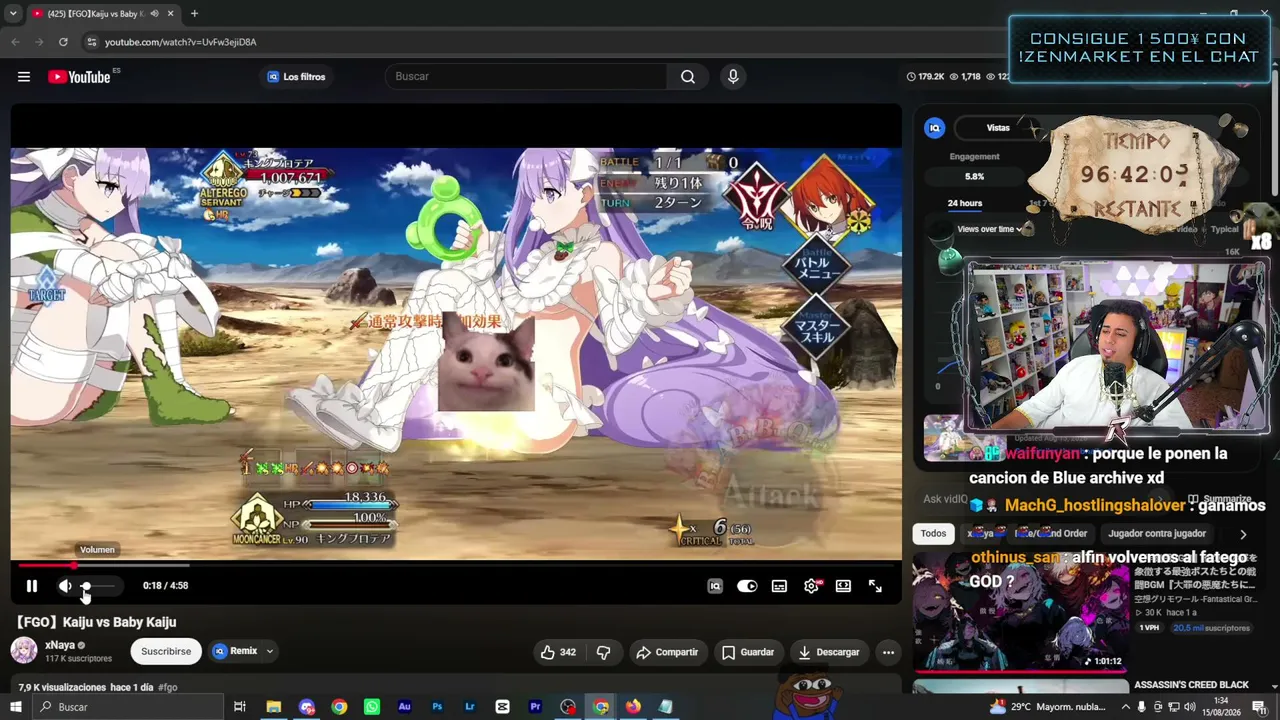Open more actions three-dot menu

888,652
